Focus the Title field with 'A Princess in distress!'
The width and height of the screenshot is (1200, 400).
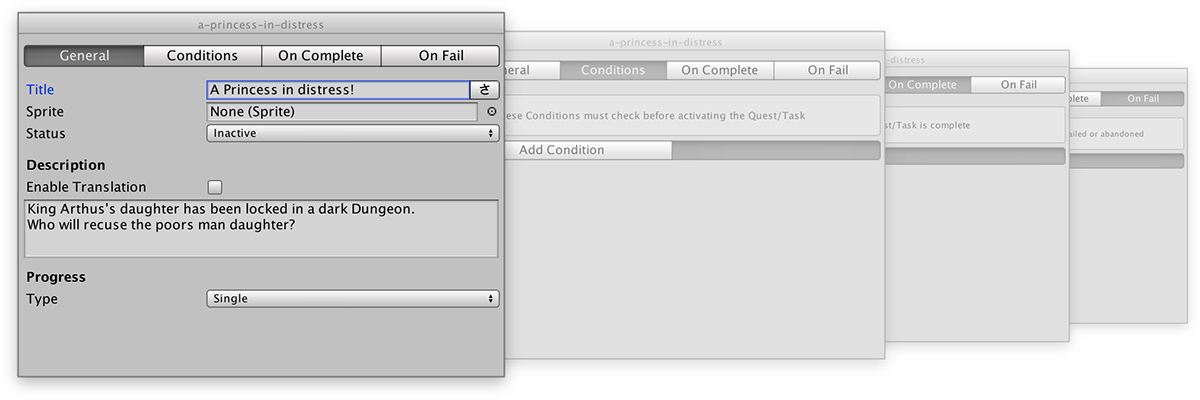[x=338, y=90]
